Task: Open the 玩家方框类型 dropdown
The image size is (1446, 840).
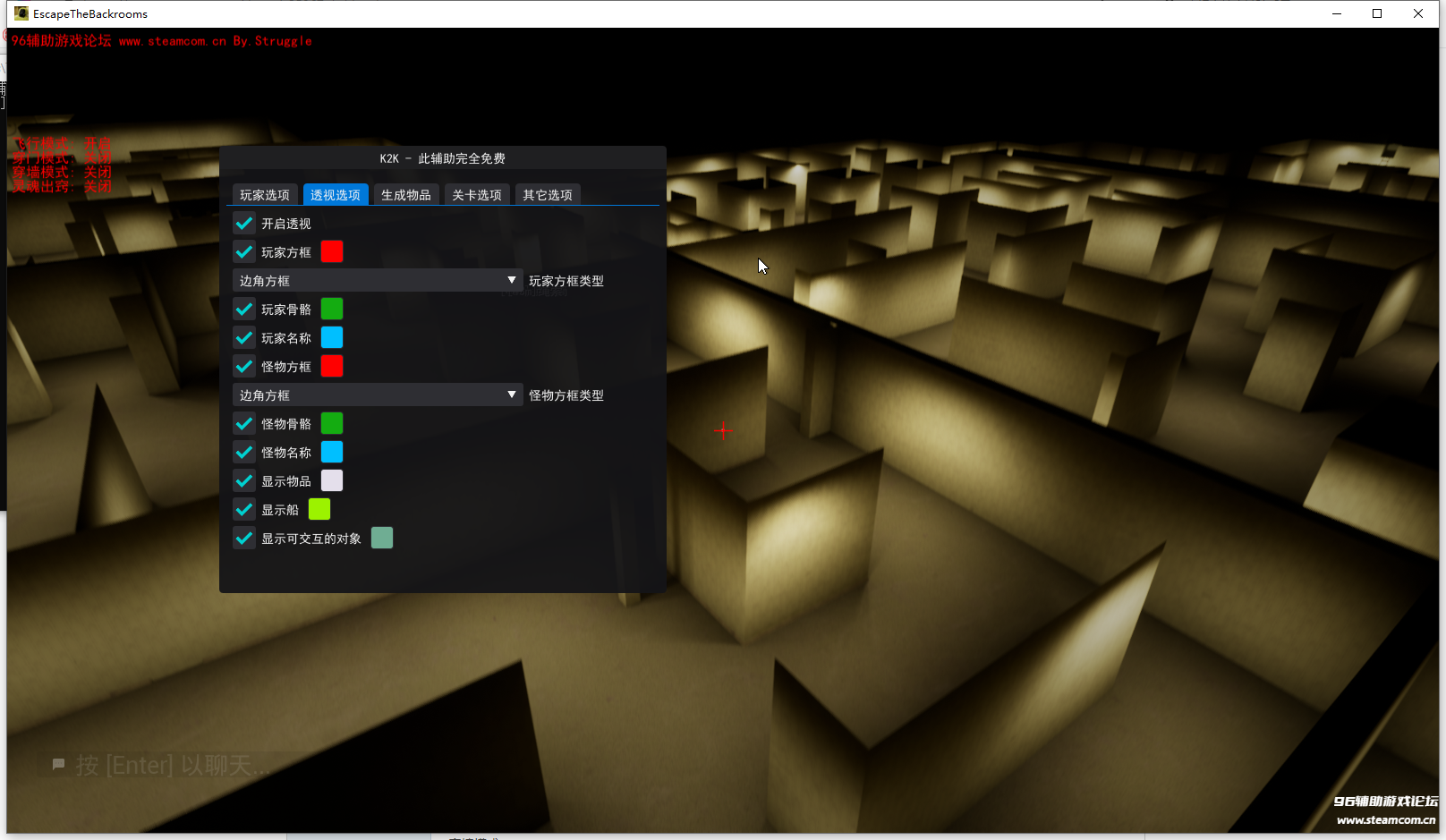Action: (x=377, y=281)
